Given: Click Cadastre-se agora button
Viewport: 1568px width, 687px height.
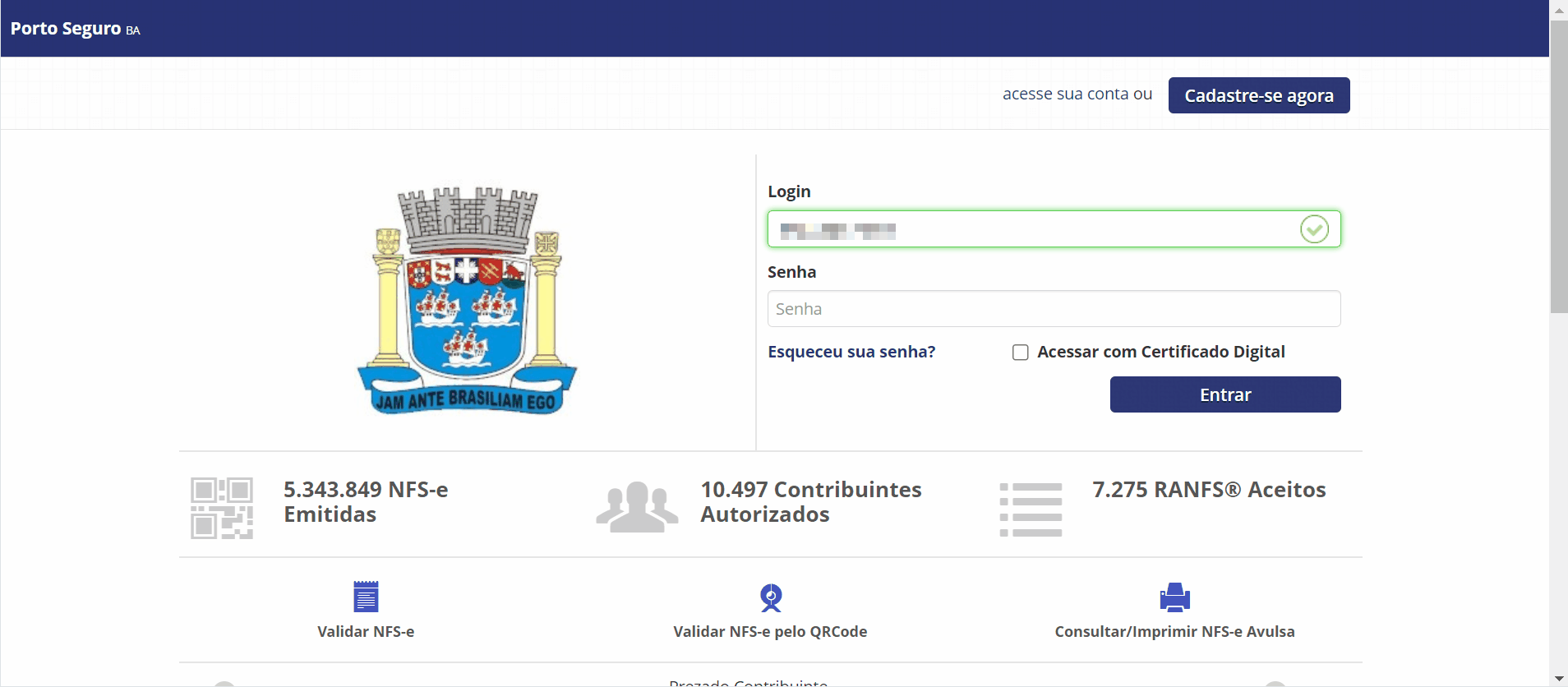Looking at the screenshot, I should (x=1259, y=95).
